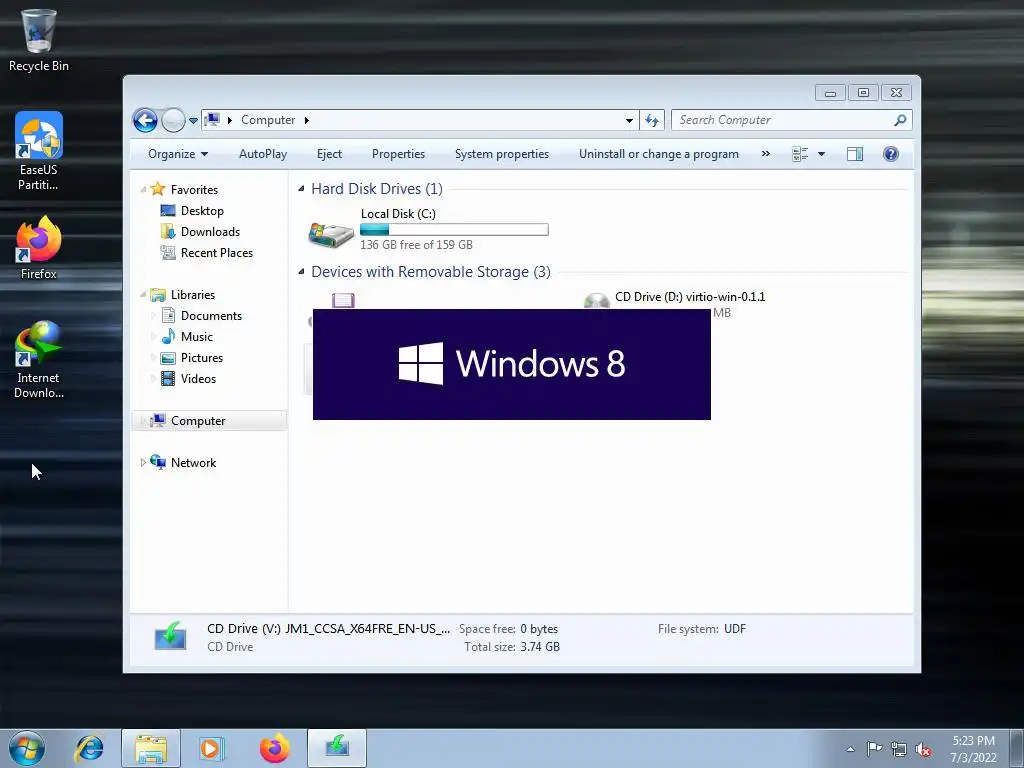Image resolution: width=1024 pixels, height=768 pixels.
Task: Switch to Windows setup taskbar item
Action: click(337, 748)
